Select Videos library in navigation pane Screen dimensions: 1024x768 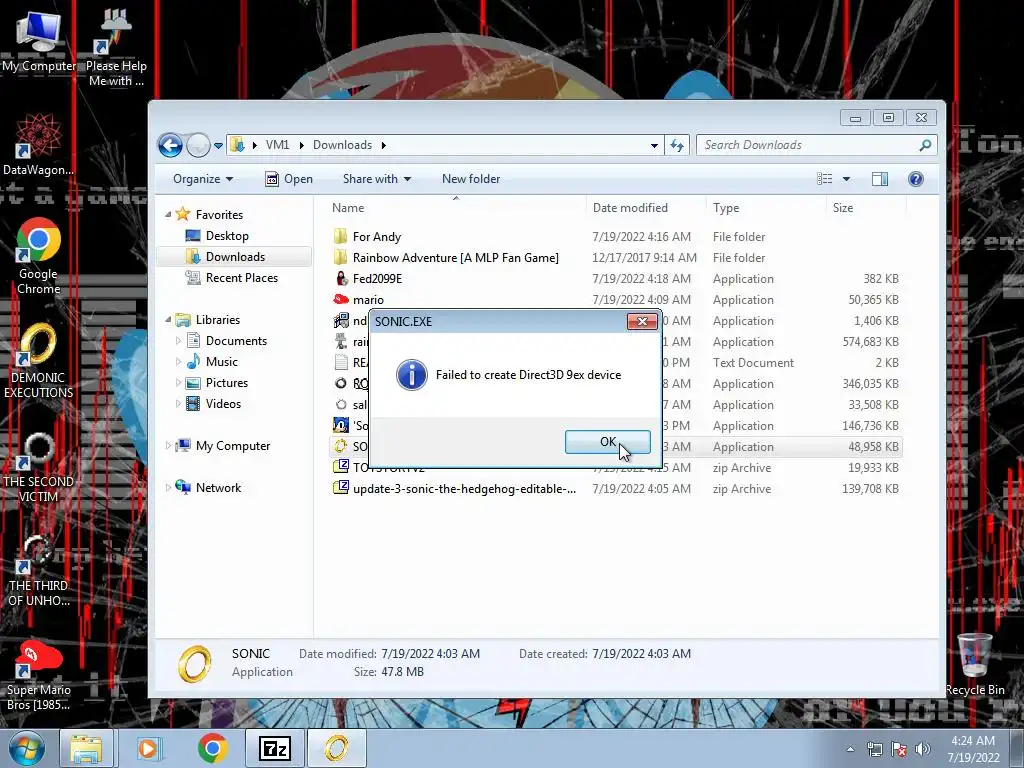coord(223,404)
